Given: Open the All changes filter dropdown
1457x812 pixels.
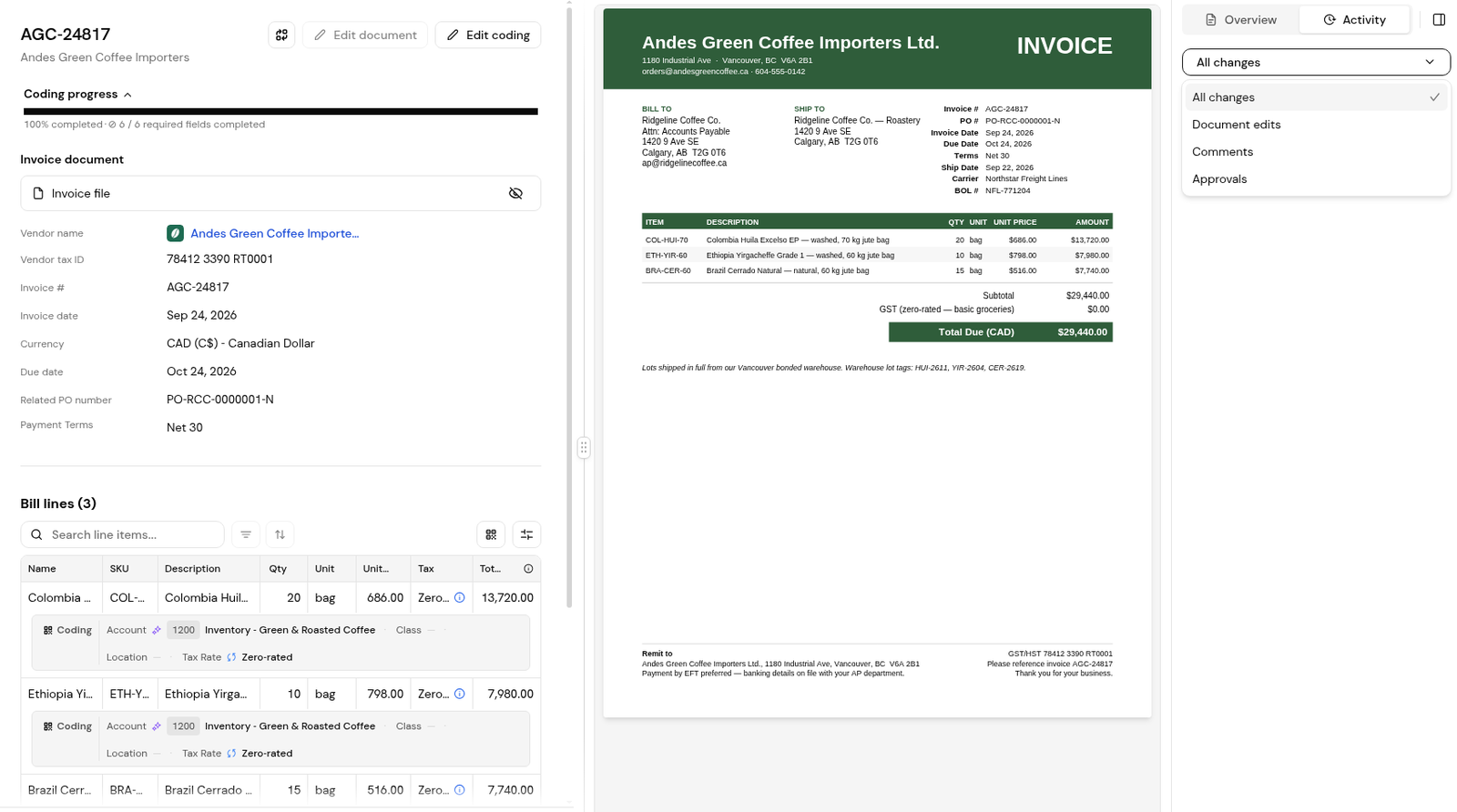Looking at the screenshot, I should 1316,62.
